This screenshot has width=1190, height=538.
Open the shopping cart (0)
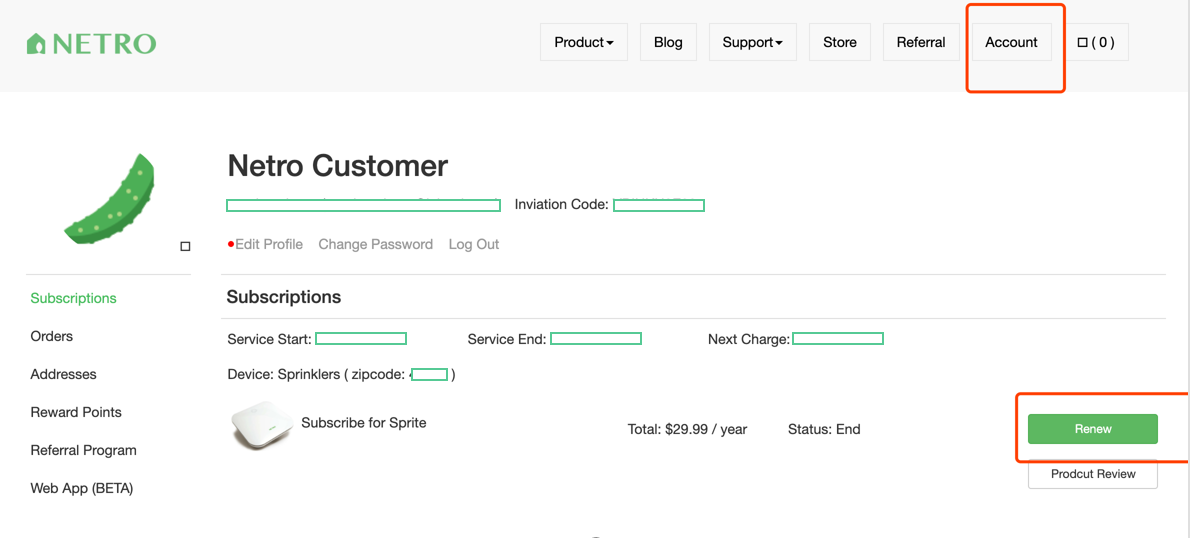tap(1096, 42)
